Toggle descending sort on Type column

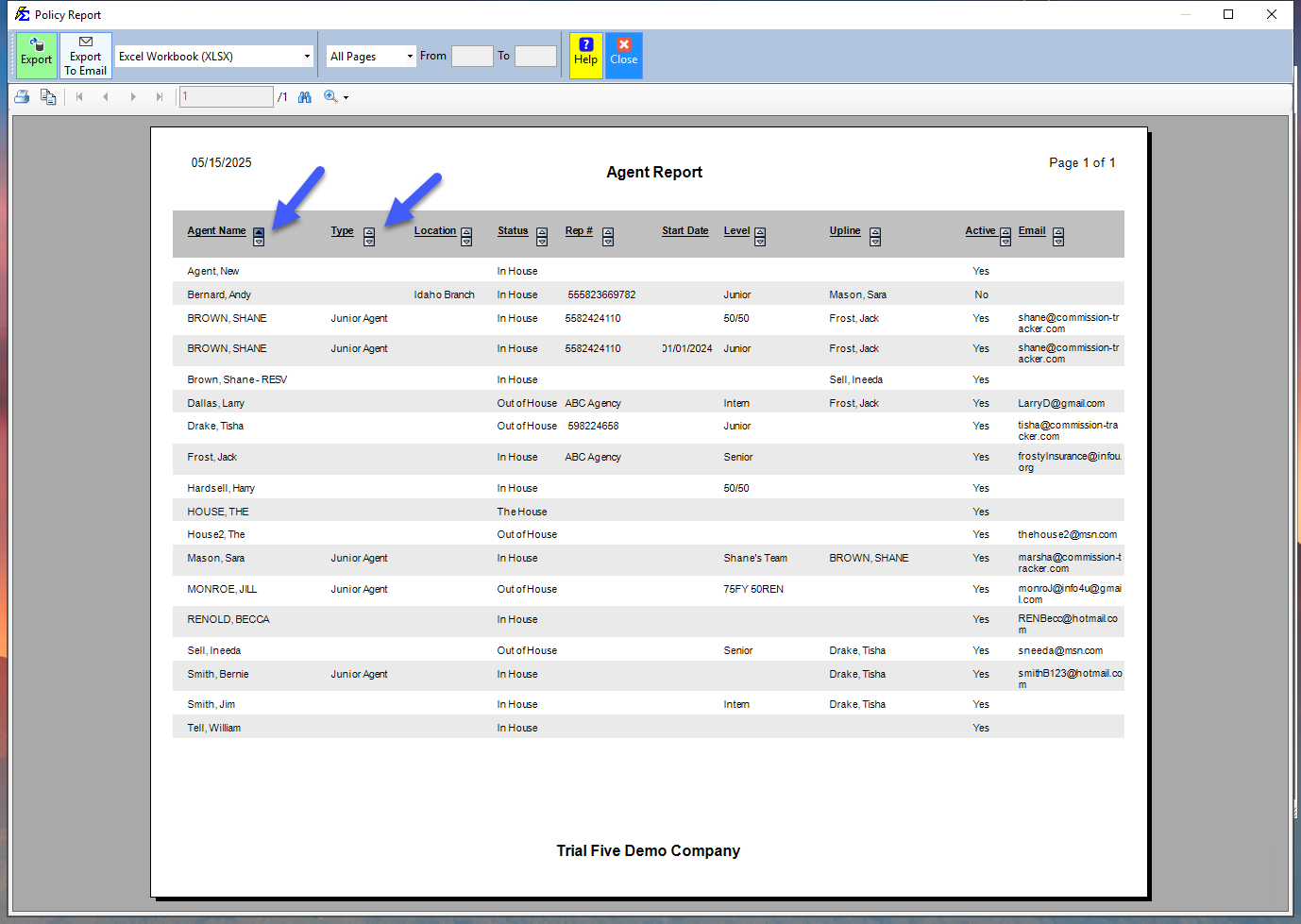click(368, 242)
